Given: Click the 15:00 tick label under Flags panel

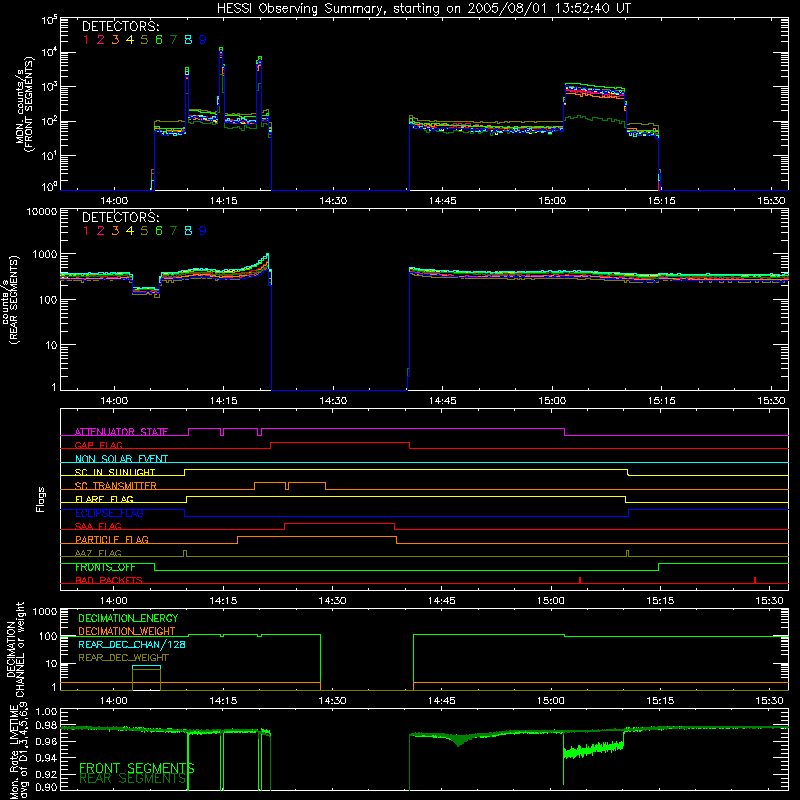Looking at the screenshot, I should pos(551,601).
